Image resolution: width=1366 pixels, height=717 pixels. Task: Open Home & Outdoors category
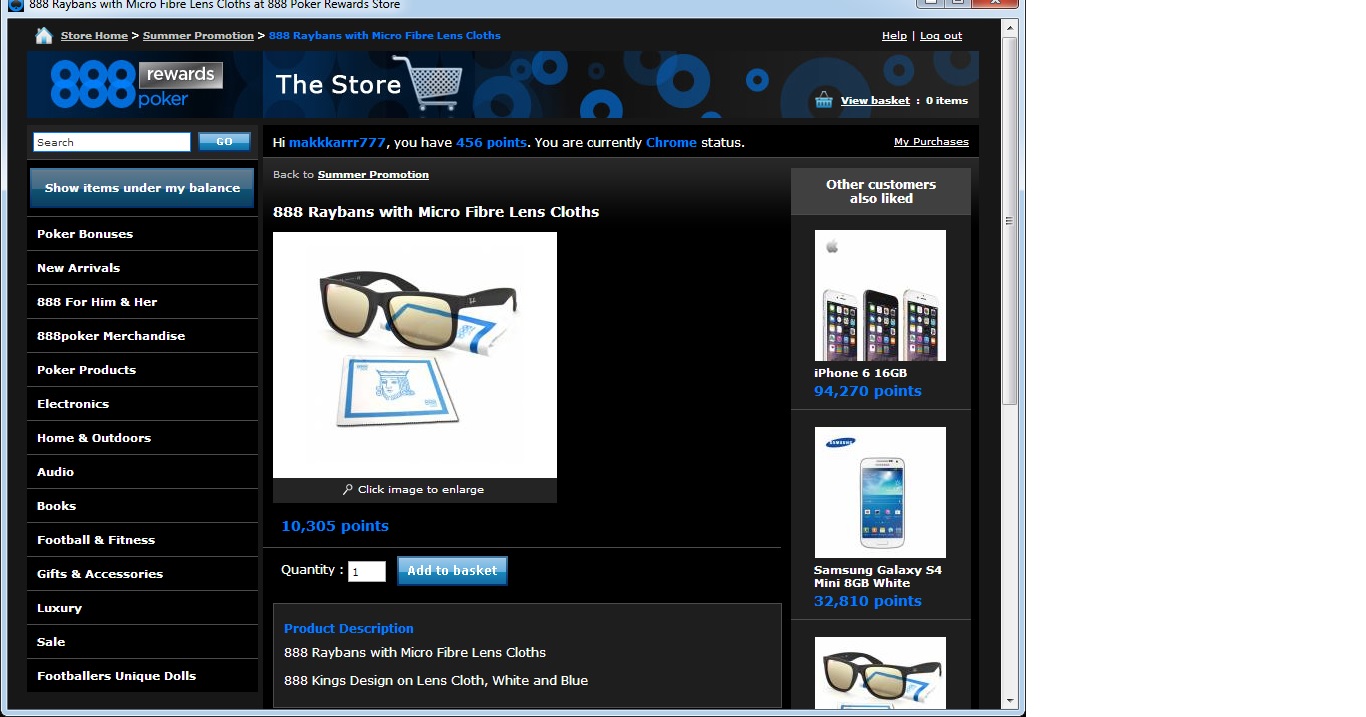[x=142, y=438]
